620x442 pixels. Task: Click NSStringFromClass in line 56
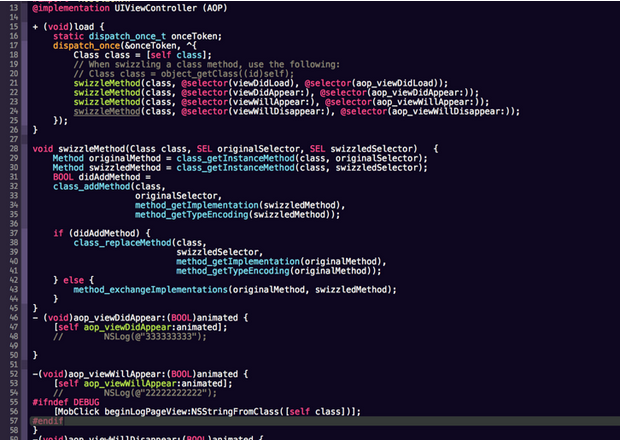coord(235,412)
